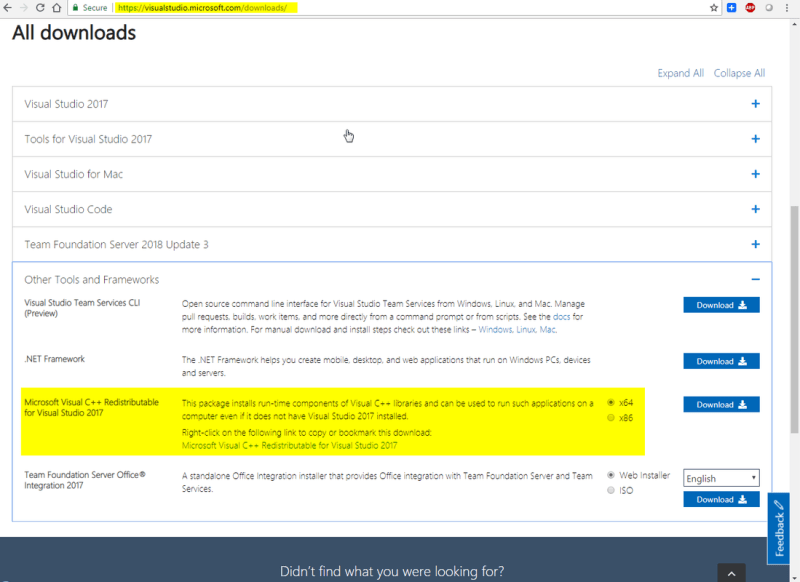800x582 pixels.
Task: Click 'Visual Studio Team Services CLI (Preview)' label
Action: [x=82, y=308]
